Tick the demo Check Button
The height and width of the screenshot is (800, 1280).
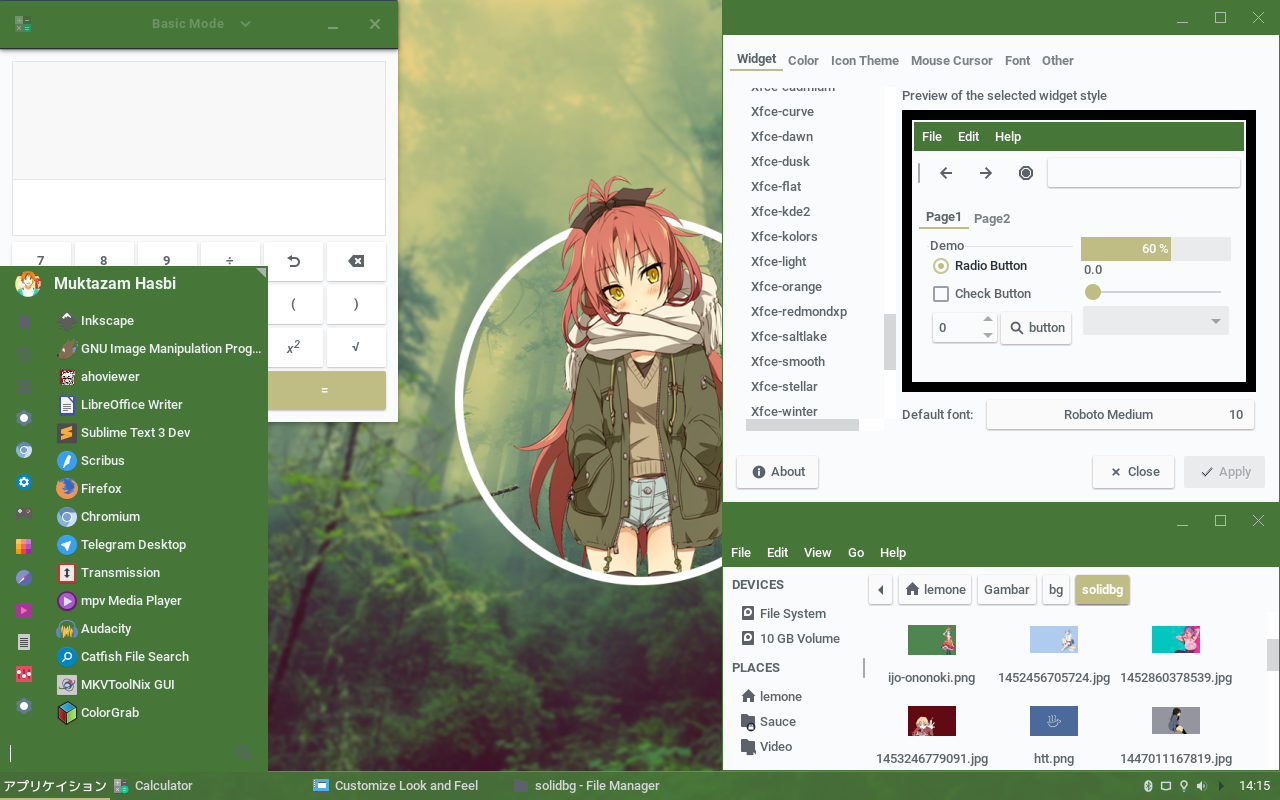(982, 294)
